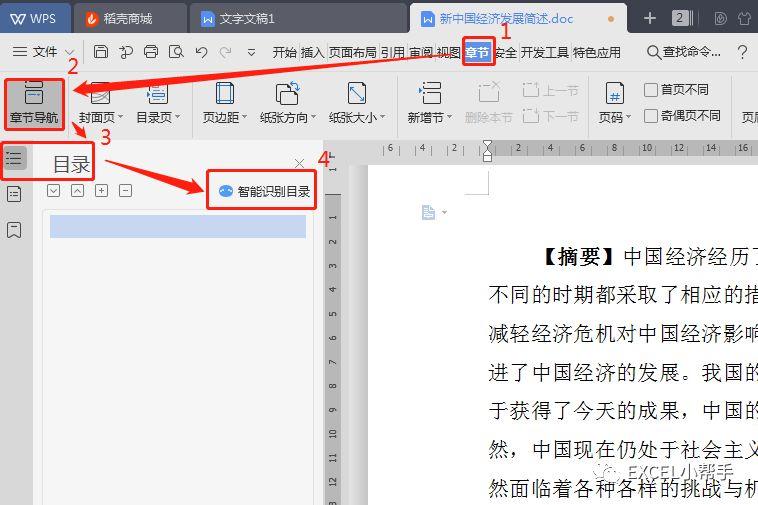Close the 目录 navigation pane

(x=299, y=163)
